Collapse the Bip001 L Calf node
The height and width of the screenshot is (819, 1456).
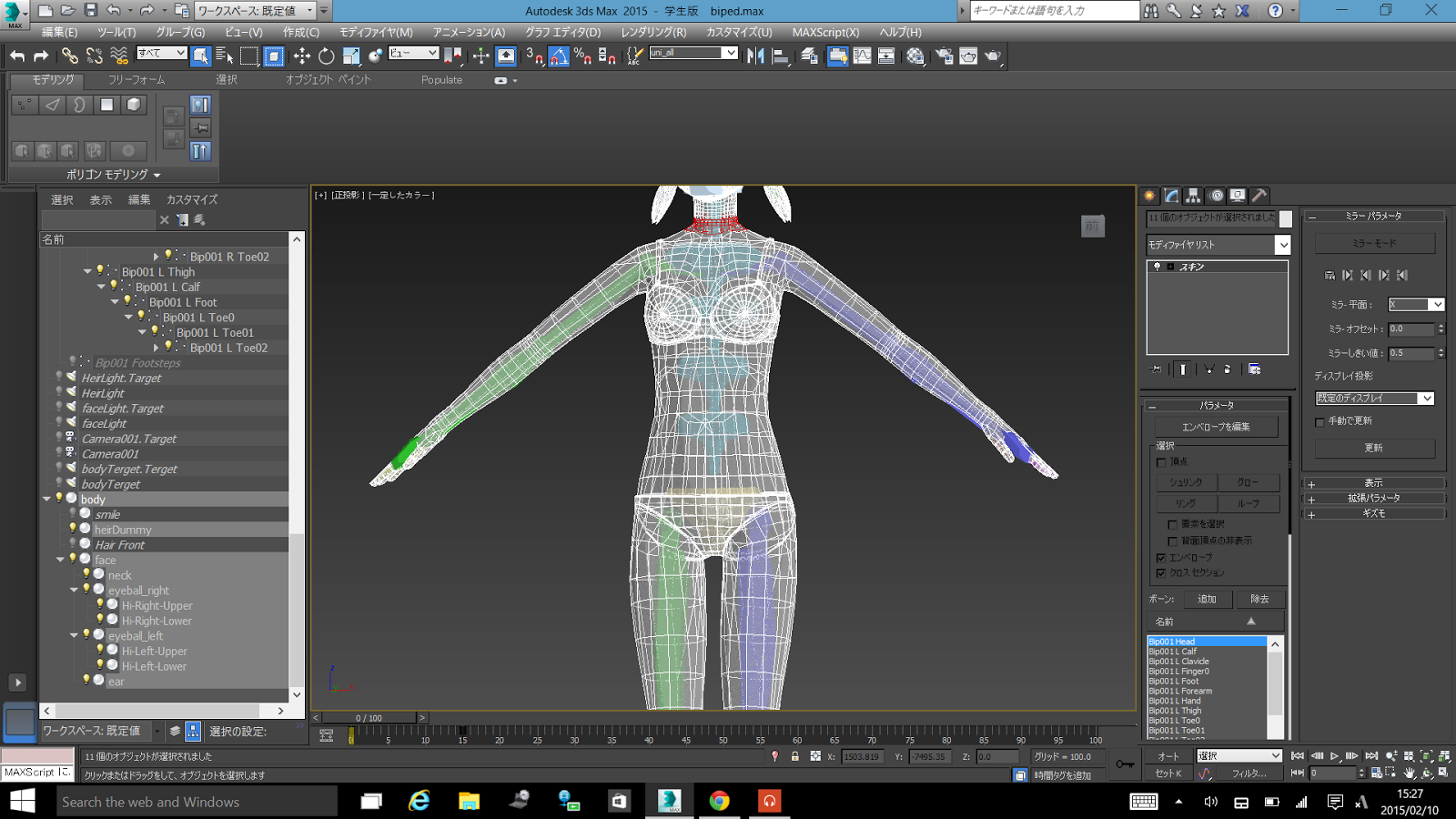pos(101,287)
